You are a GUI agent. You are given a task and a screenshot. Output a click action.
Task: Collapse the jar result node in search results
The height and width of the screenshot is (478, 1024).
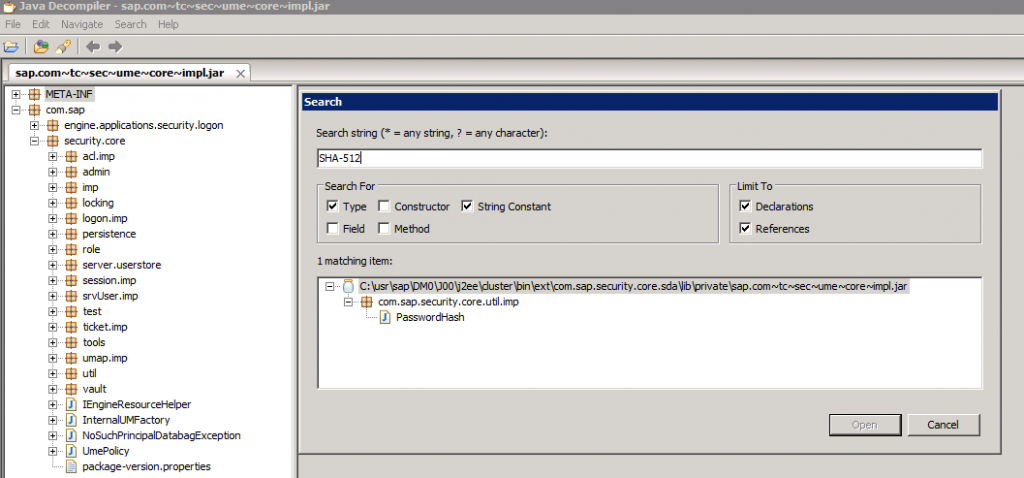[x=330, y=287]
